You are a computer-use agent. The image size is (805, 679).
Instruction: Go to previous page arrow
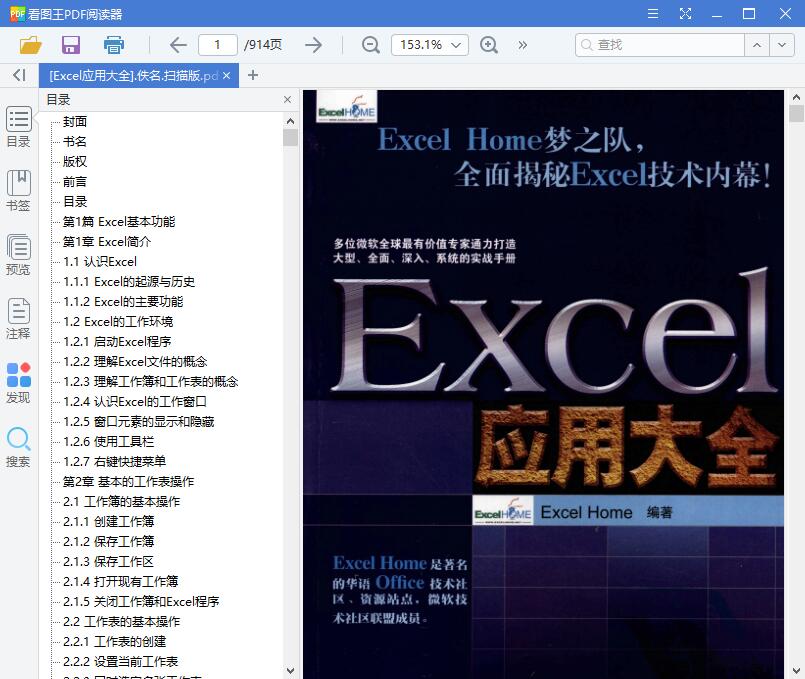point(178,45)
